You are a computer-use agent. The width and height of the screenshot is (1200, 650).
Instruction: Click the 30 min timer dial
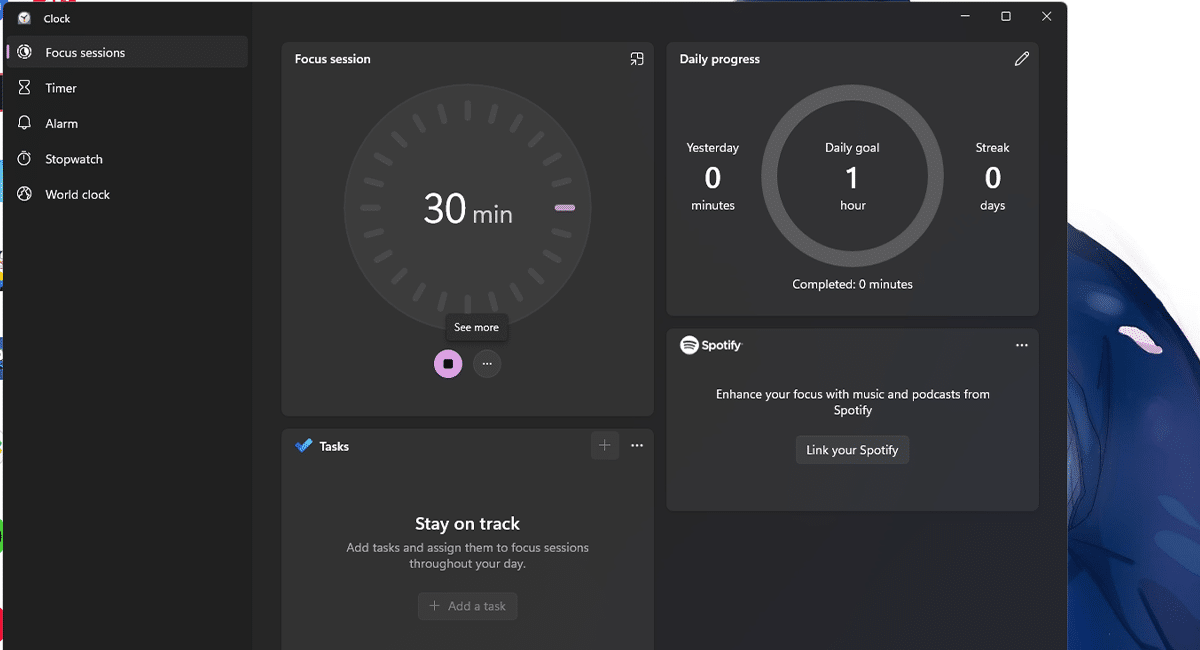pyautogui.click(x=467, y=208)
